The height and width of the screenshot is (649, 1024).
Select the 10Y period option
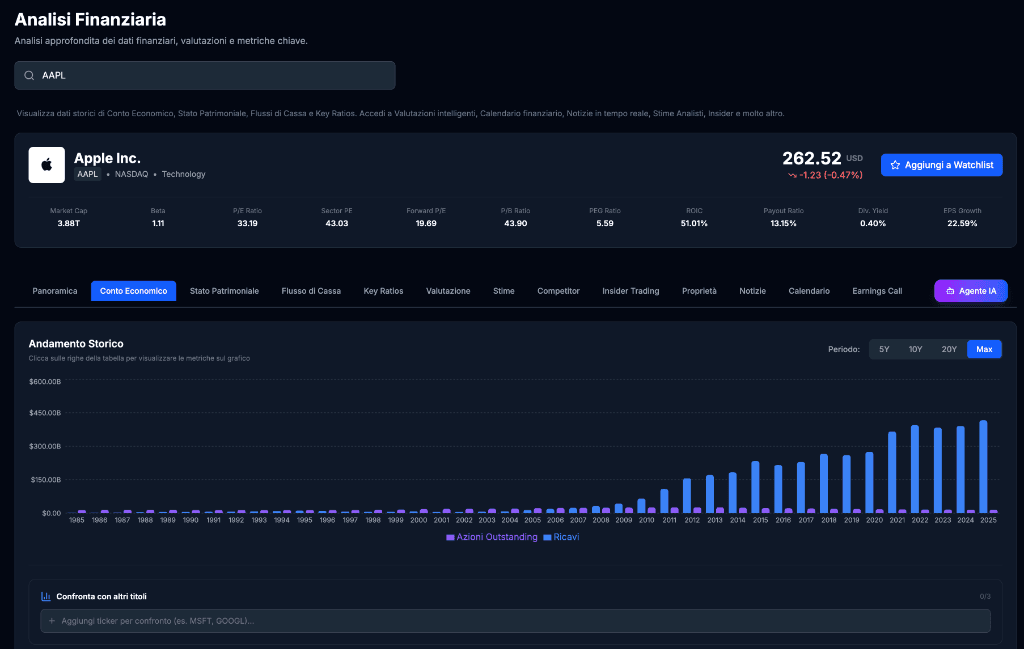click(x=915, y=349)
